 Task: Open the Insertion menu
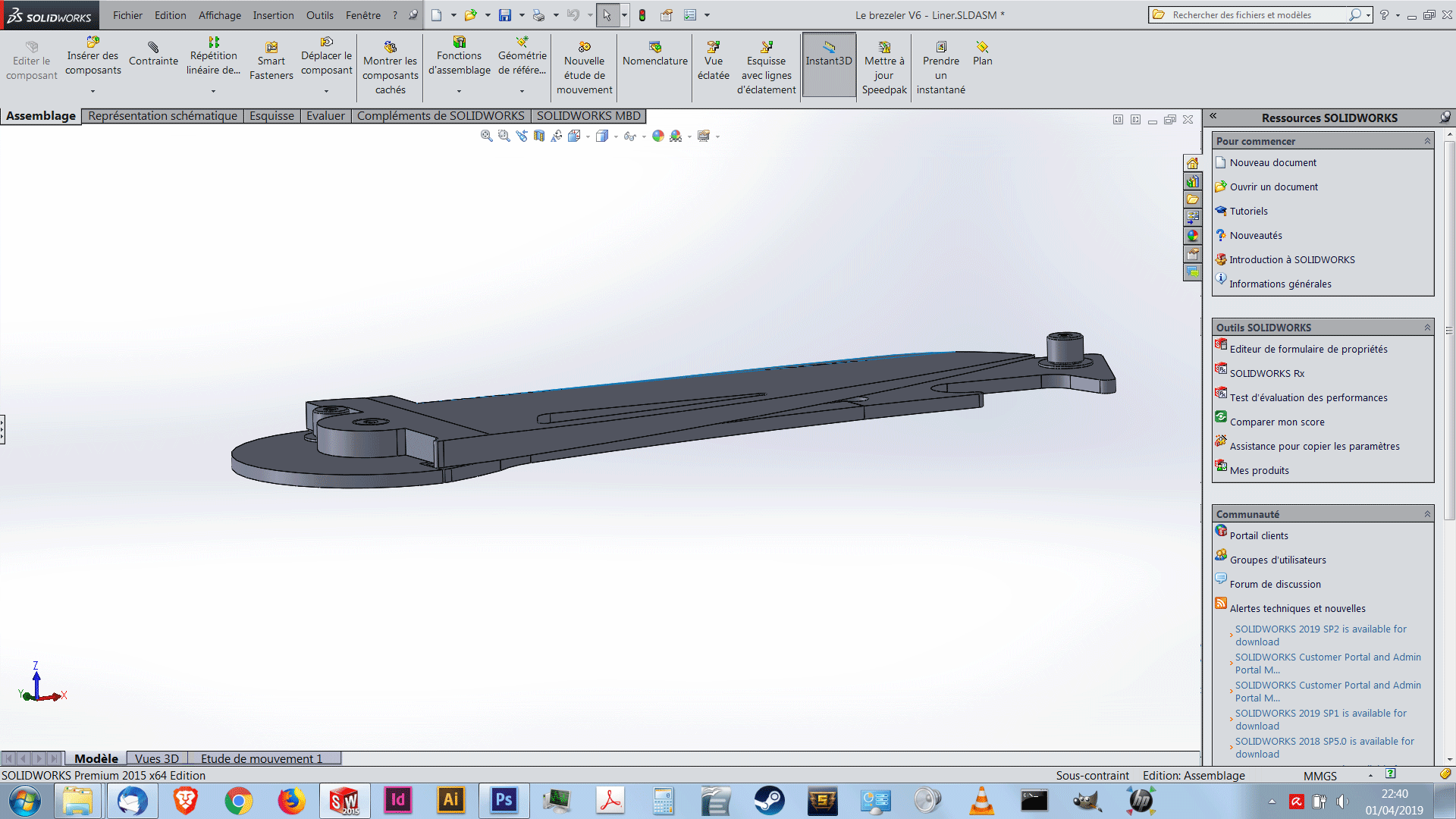[x=273, y=15]
